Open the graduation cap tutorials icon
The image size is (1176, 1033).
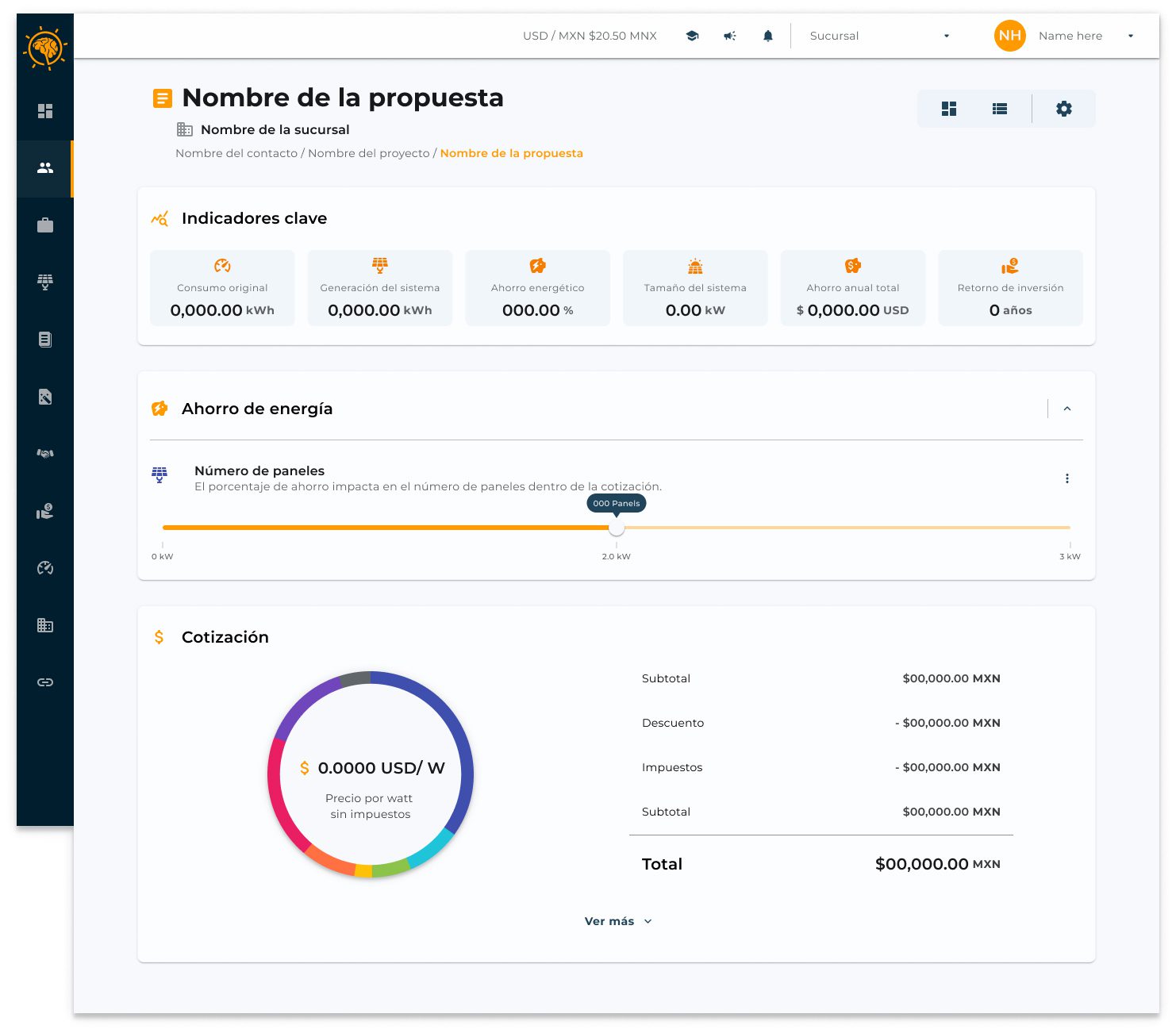coord(692,36)
